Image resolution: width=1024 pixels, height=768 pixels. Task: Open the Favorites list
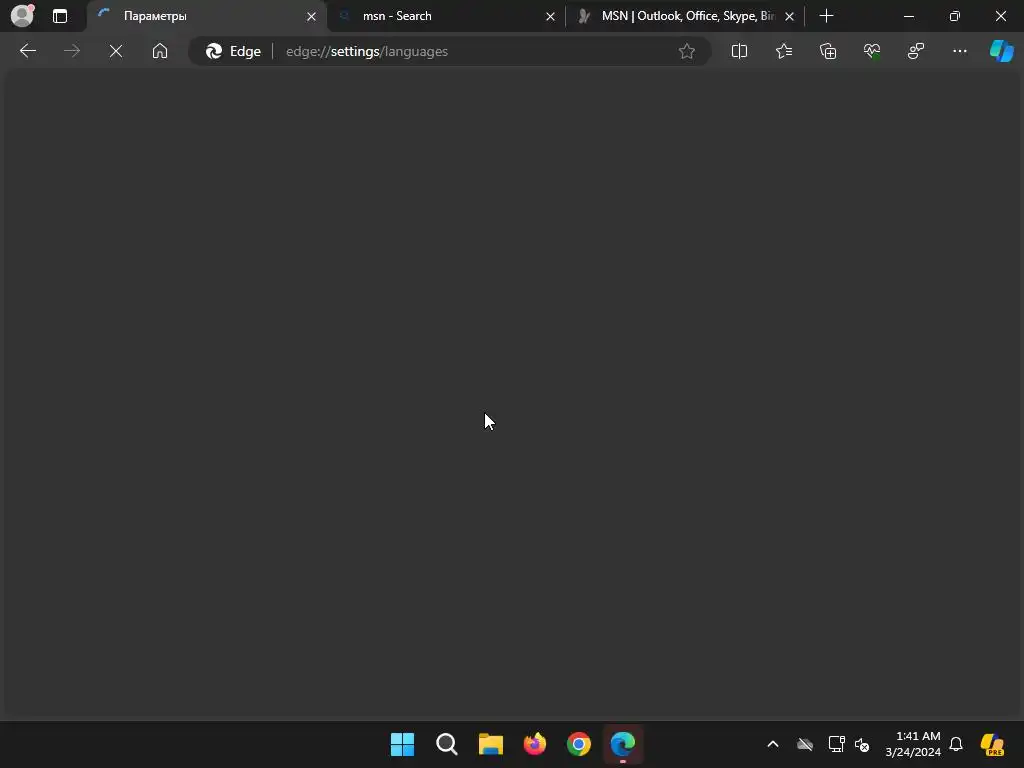click(x=784, y=51)
